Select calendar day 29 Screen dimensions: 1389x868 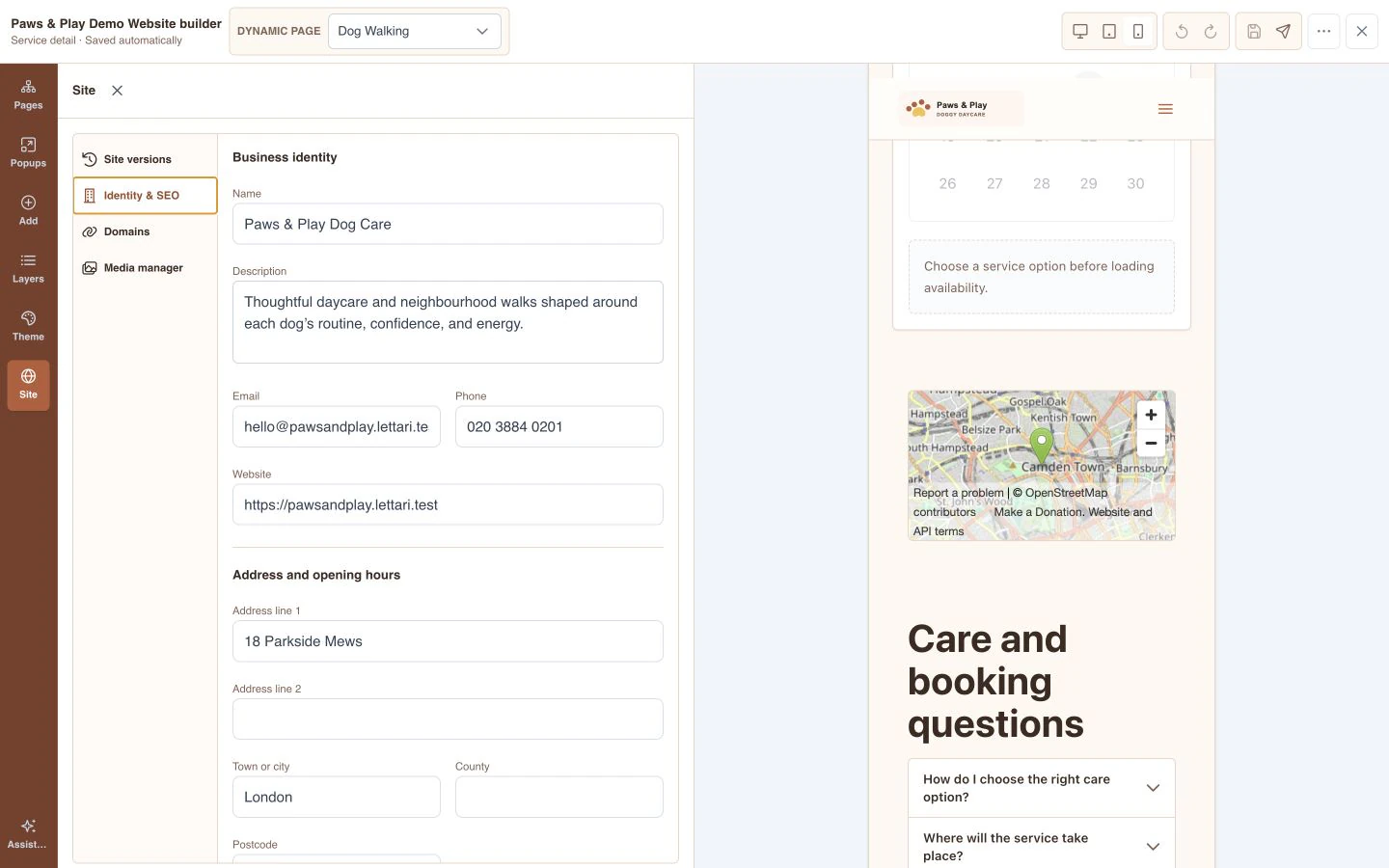point(1088,183)
